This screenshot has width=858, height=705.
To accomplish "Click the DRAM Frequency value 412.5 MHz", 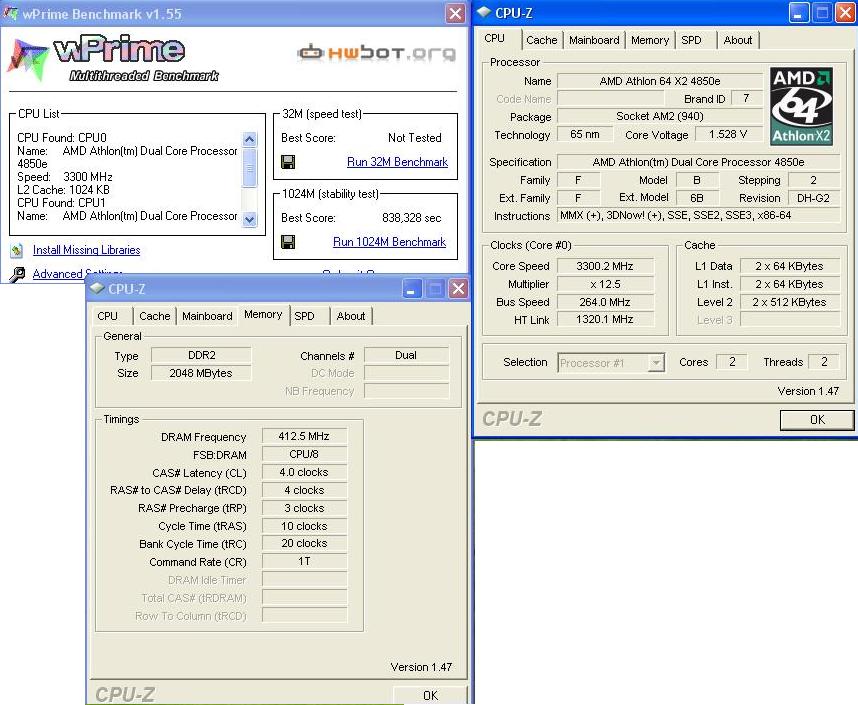I will (x=304, y=436).
